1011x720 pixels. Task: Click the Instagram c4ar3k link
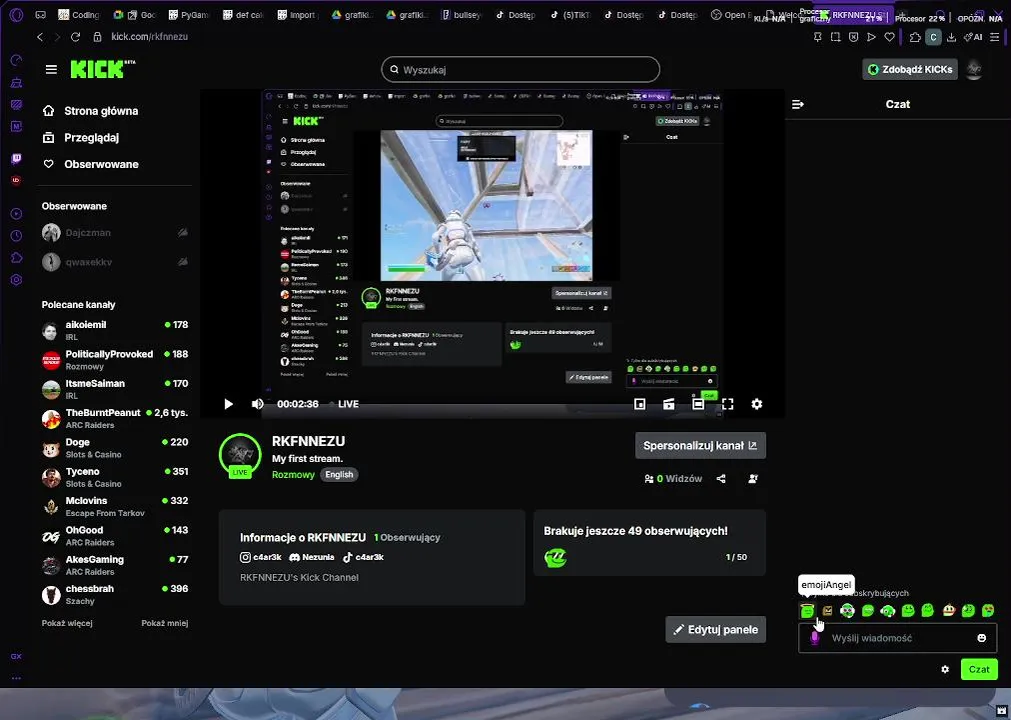point(260,557)
